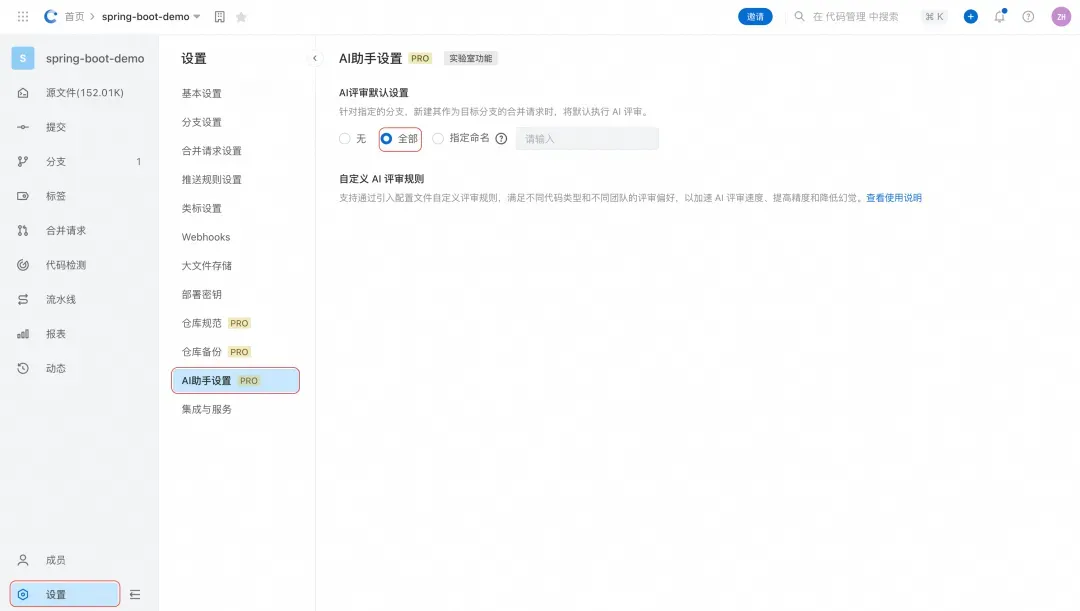This screenshot has width=1080, height=611.
Task: Click the bookmark icon next to repository name
Action: (220, 17)
